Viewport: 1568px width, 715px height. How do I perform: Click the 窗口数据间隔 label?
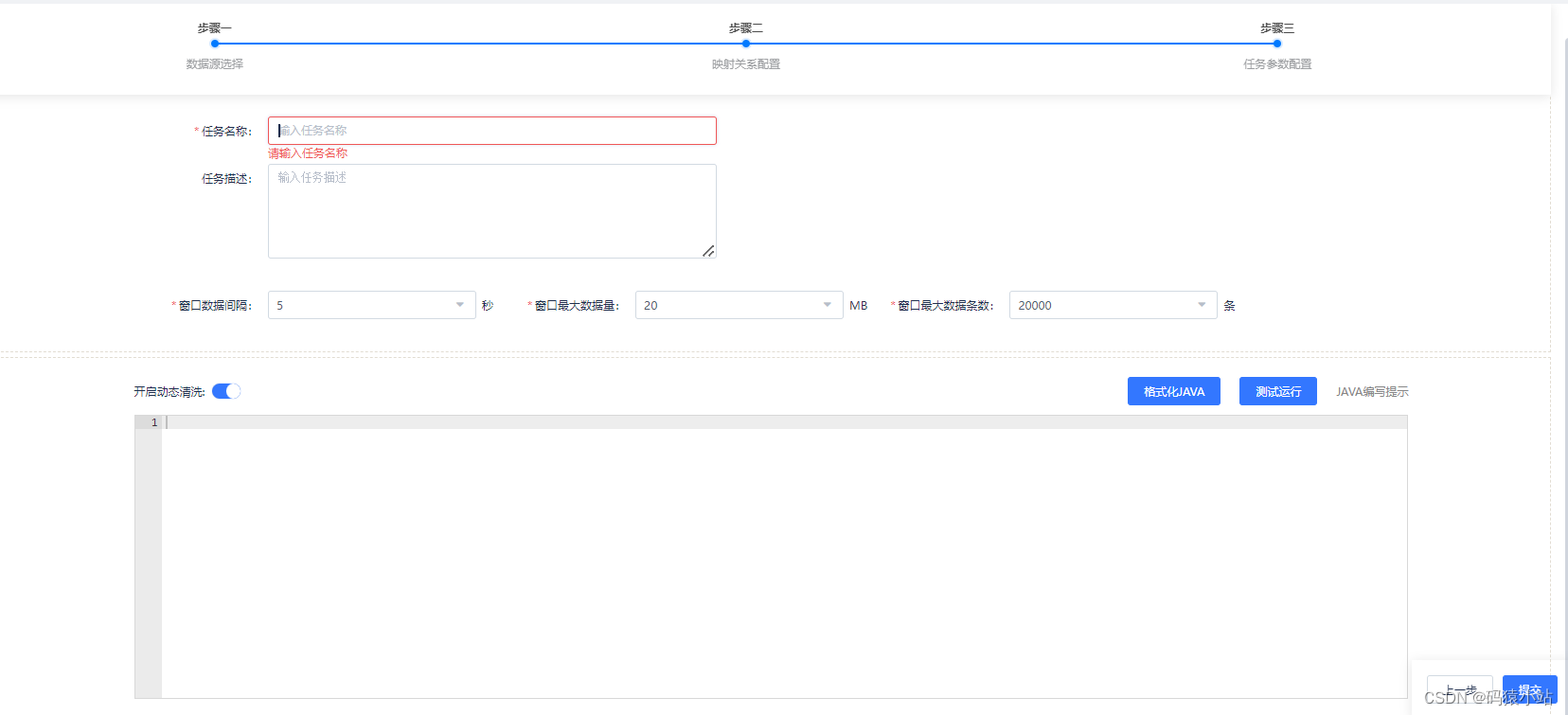coord(215,306)
